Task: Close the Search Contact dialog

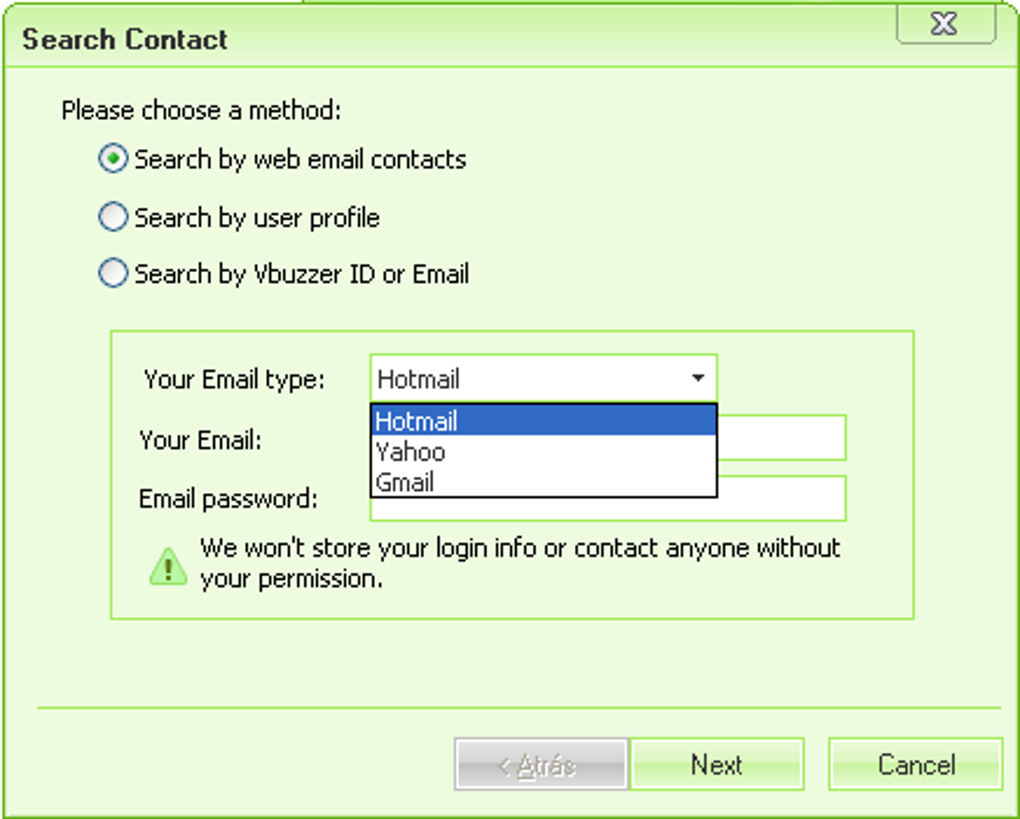Action: point(945,25)
